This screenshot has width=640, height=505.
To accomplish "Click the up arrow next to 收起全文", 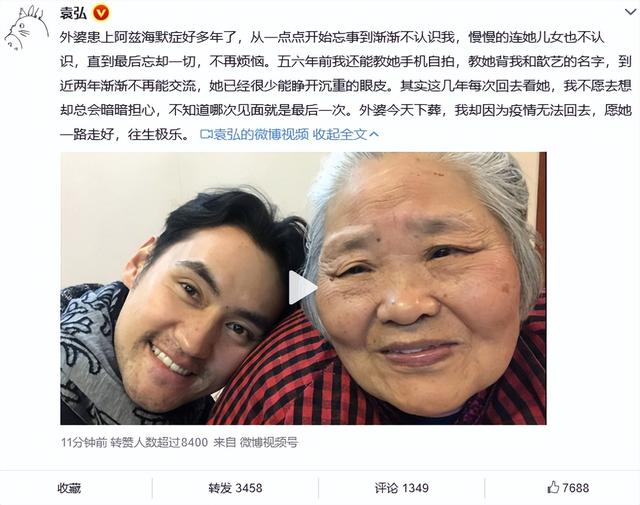I will [x=373, y=134].
